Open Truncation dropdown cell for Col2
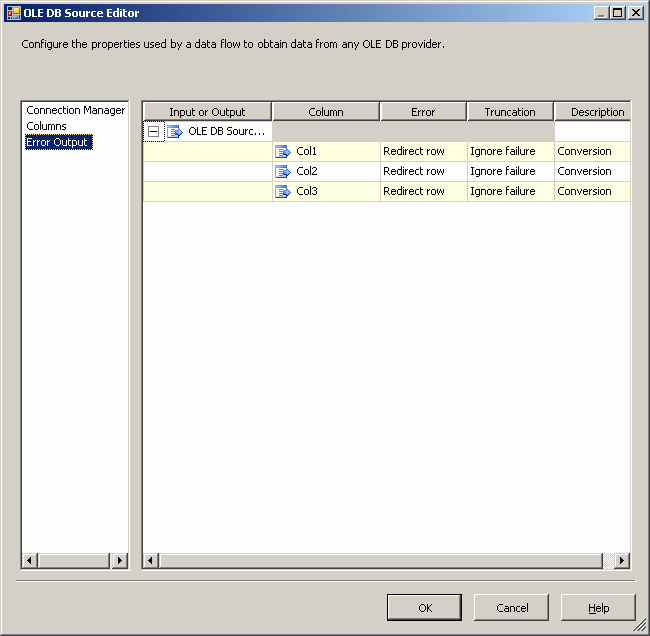 click(511, 171)
